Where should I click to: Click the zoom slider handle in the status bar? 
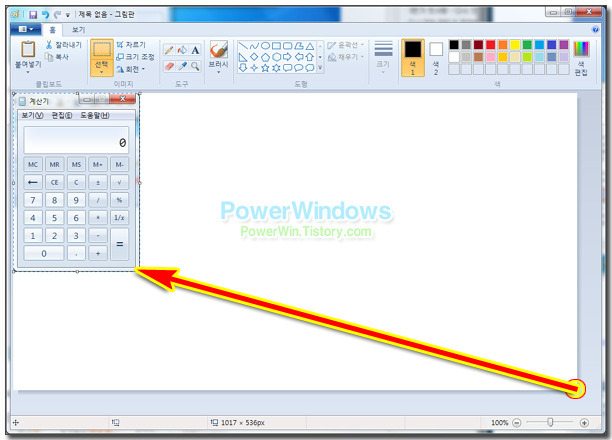click(550, 422)
